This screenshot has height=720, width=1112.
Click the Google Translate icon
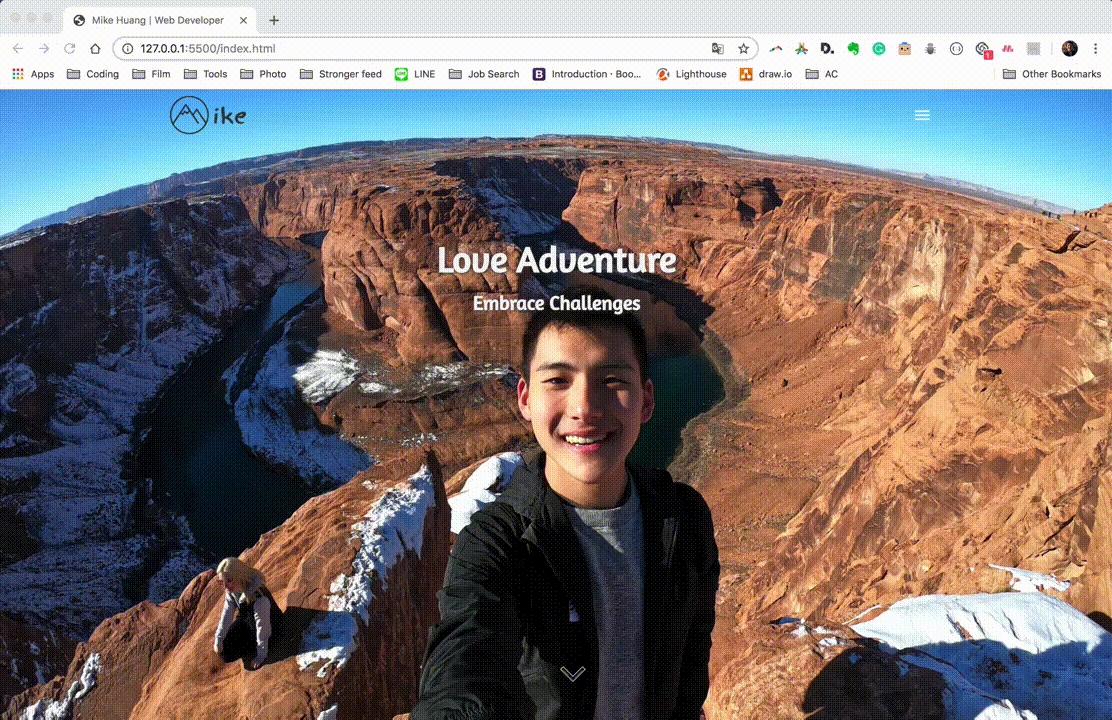718,48
